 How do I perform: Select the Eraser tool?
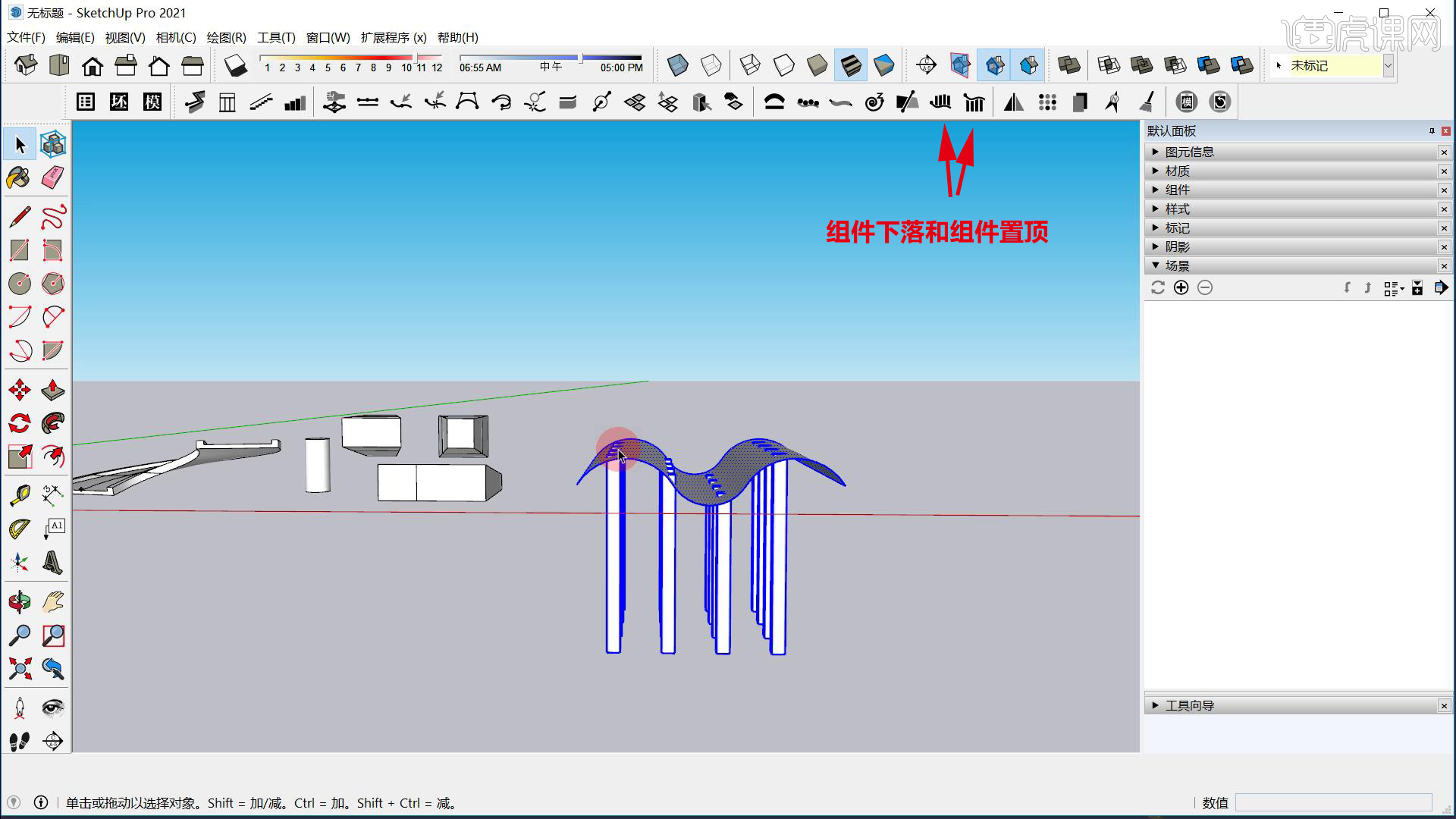pos(52,178)
